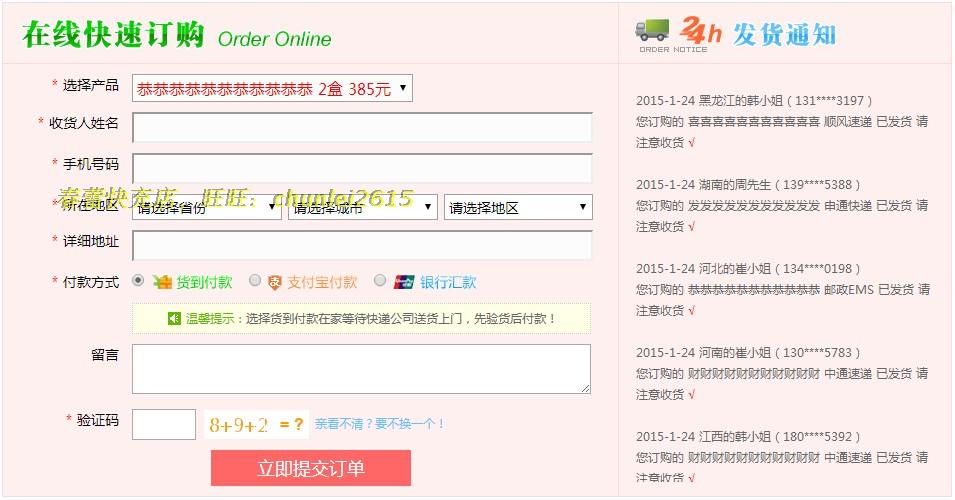Screen dimensions: 955x500
Task: Click the Alipay shield icon
Action: tap(275, 282)
